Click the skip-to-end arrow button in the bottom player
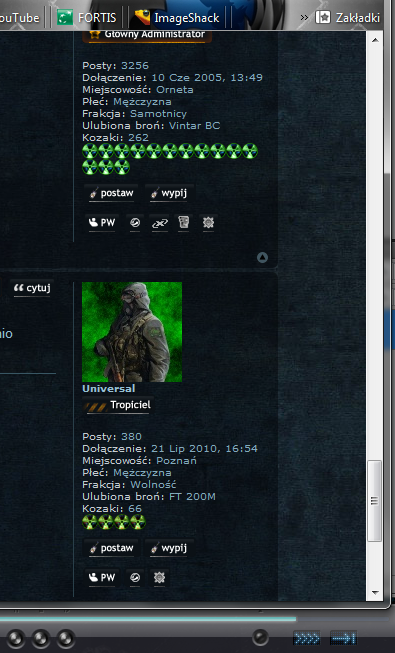395x653 pixels. click(344, 638)
